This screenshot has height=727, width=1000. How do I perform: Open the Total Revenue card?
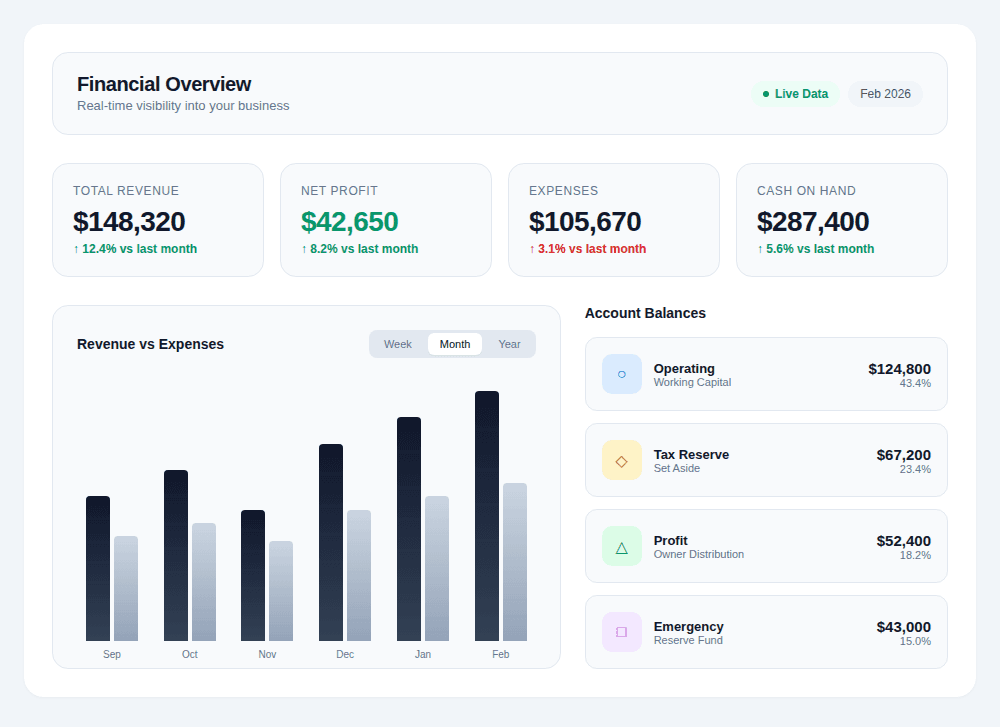click(x=158, y=220)
